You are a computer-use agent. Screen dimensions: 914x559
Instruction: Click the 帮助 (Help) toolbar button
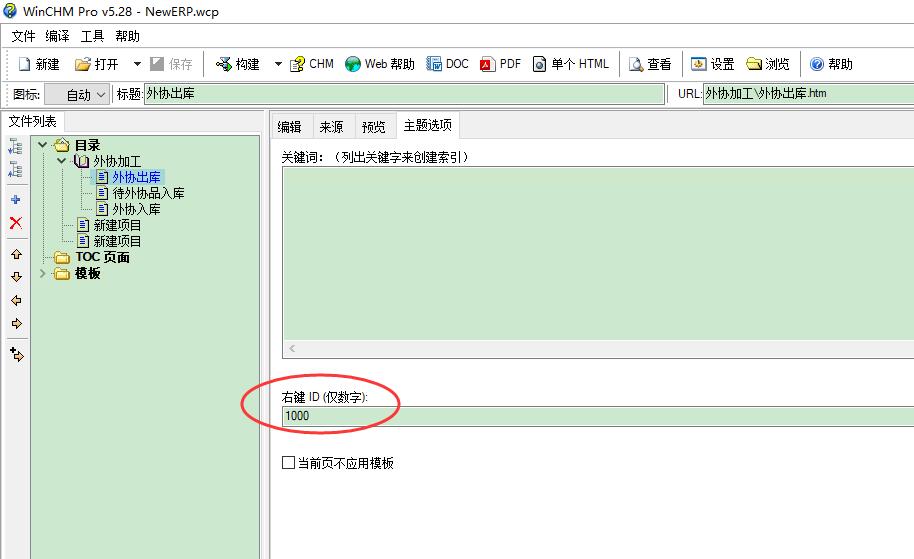click(x=831, y=64)
